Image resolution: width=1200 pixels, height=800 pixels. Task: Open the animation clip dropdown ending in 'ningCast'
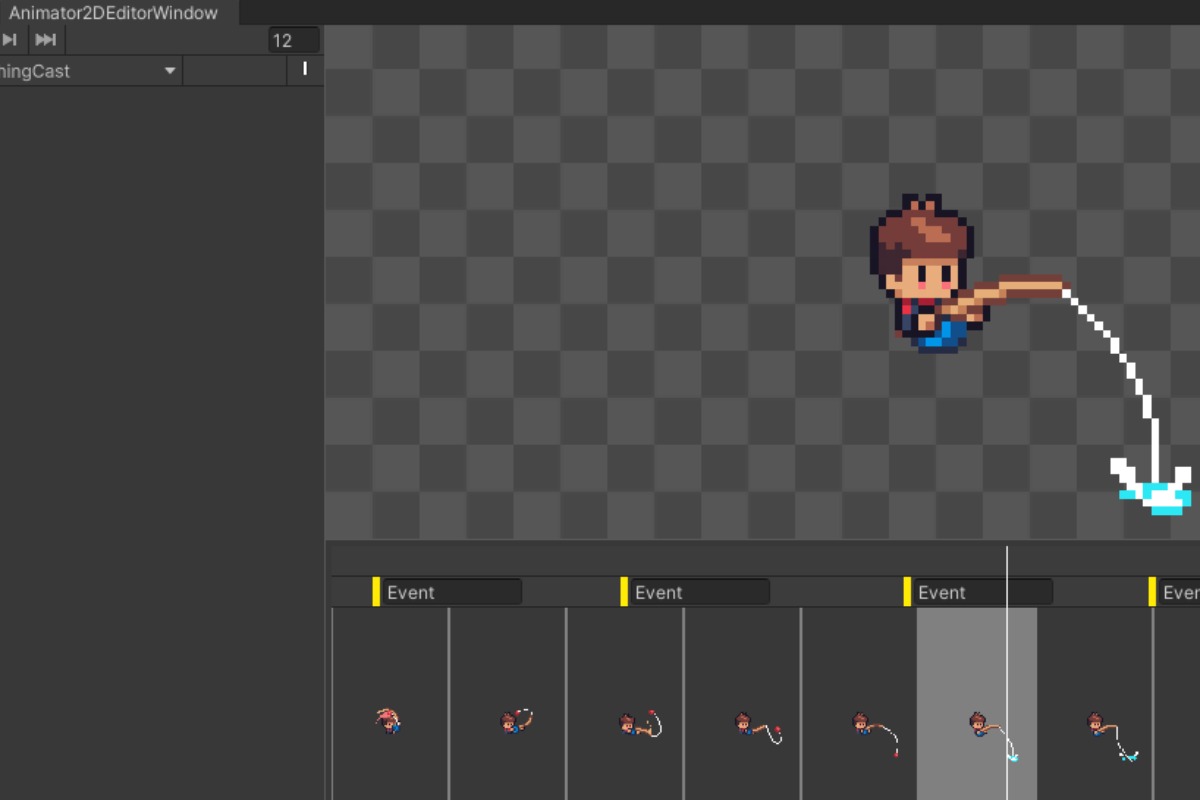click(88, 71)
